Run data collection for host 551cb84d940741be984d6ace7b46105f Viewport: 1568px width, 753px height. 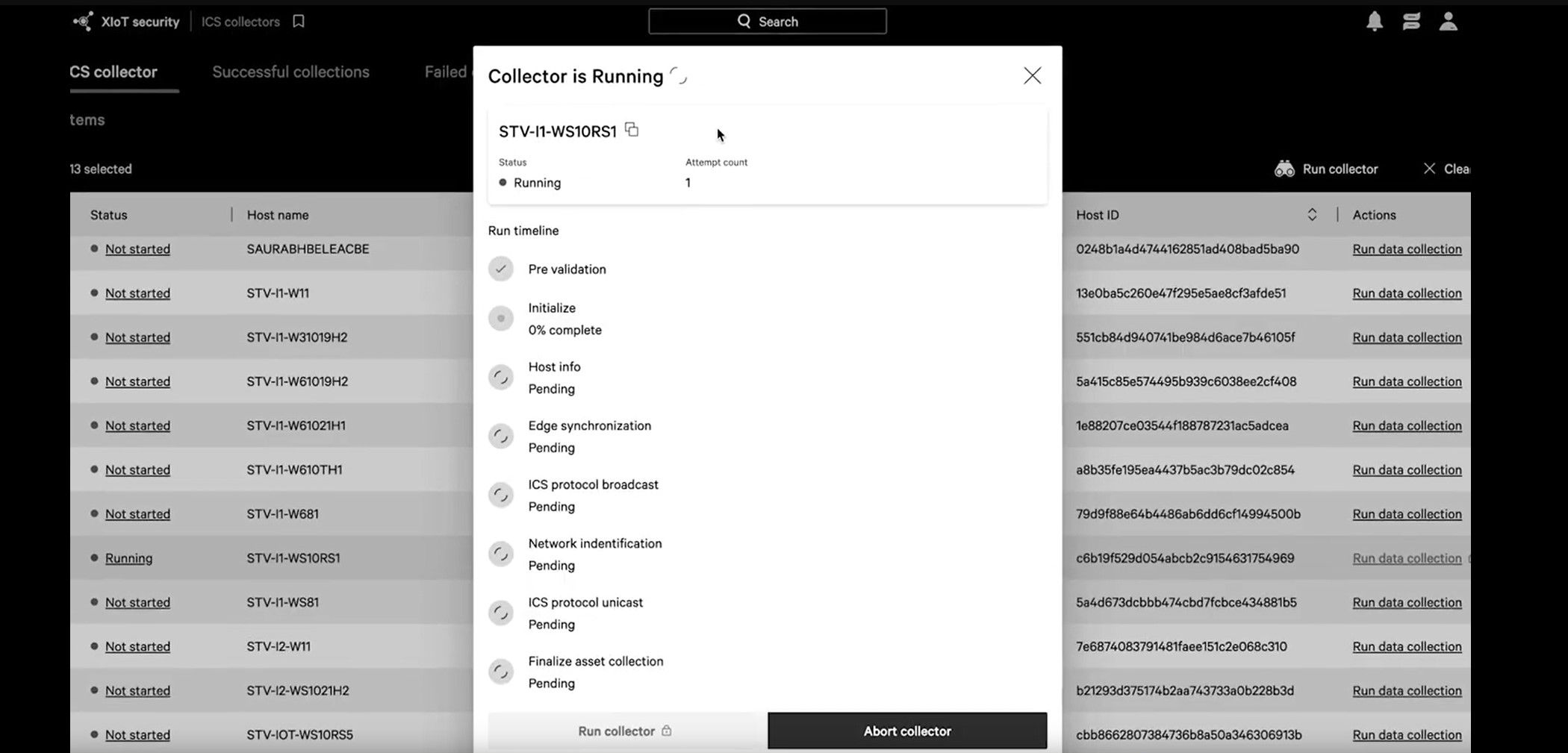coord(1407,337)
